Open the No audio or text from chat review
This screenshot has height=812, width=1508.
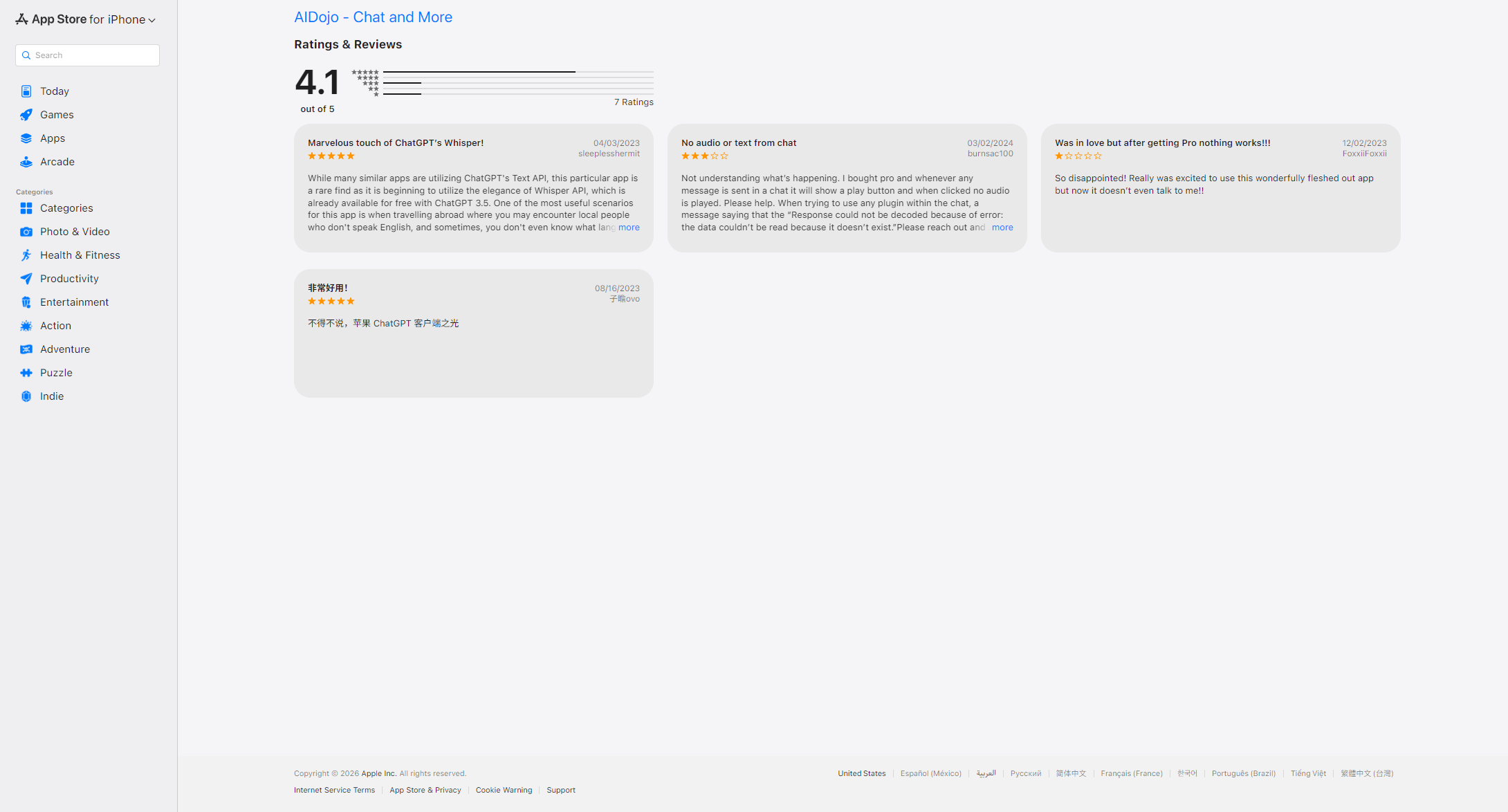[847, 188]
